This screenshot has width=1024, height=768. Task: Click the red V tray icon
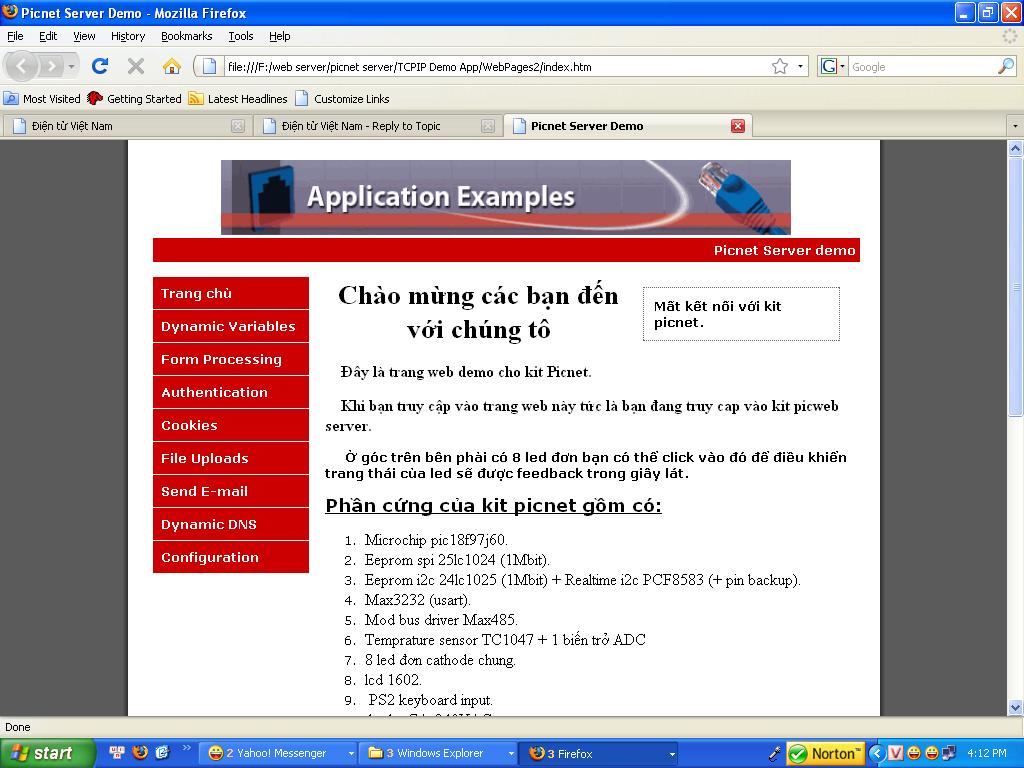click(895, 754)
